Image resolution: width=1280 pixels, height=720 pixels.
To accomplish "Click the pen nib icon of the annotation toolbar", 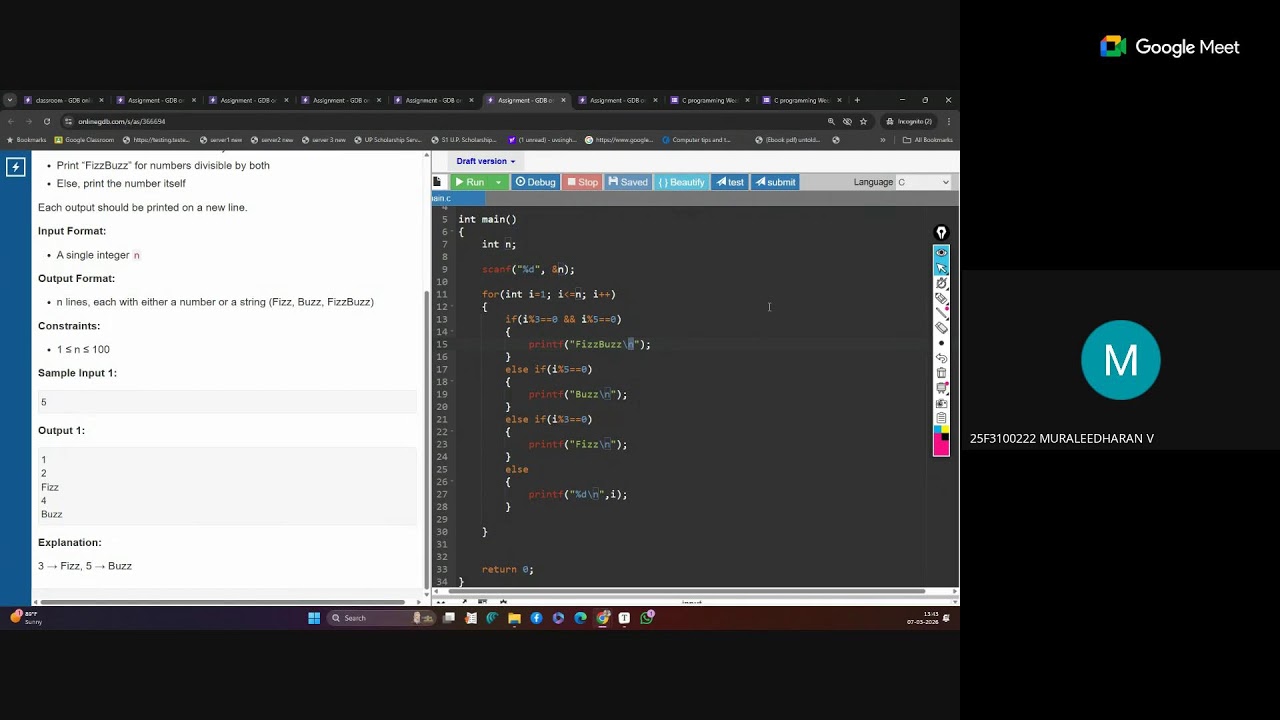I will point(941,233).
